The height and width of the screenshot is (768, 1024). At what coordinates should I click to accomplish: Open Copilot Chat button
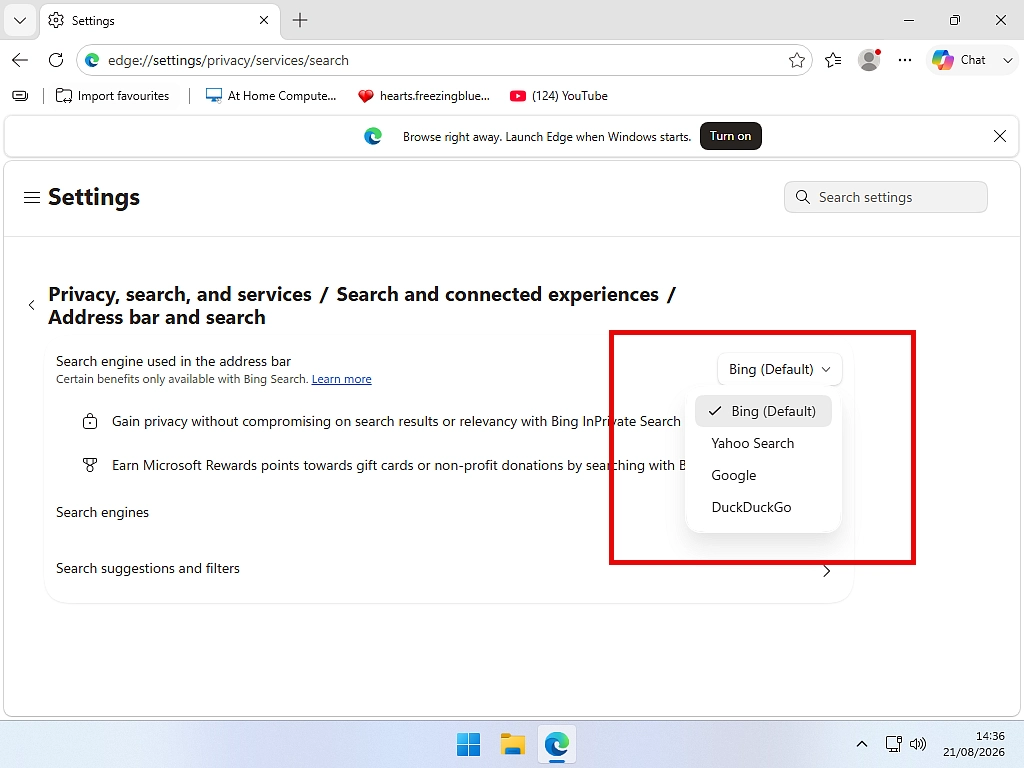[x=959, y=60]
